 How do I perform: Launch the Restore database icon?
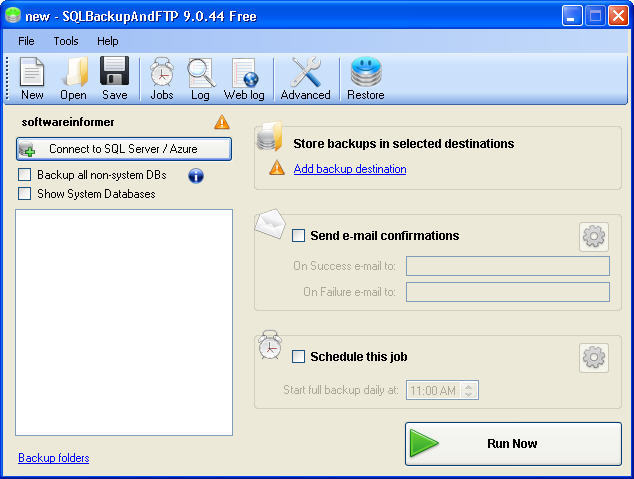point(366,78)
